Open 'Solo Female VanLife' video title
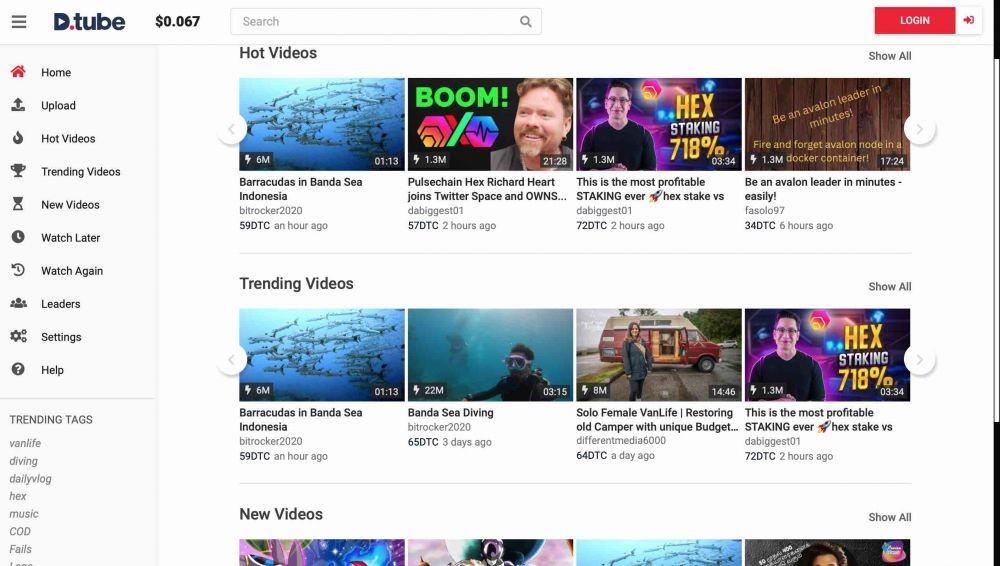Viewport: 1000px width, 566px height. 657,420
